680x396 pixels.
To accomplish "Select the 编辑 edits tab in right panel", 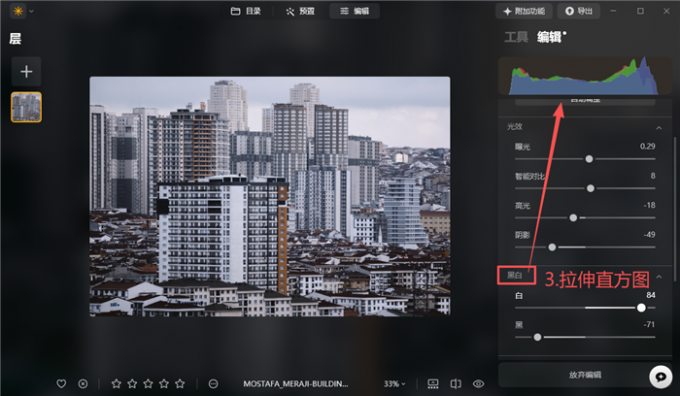I will 549,37.
